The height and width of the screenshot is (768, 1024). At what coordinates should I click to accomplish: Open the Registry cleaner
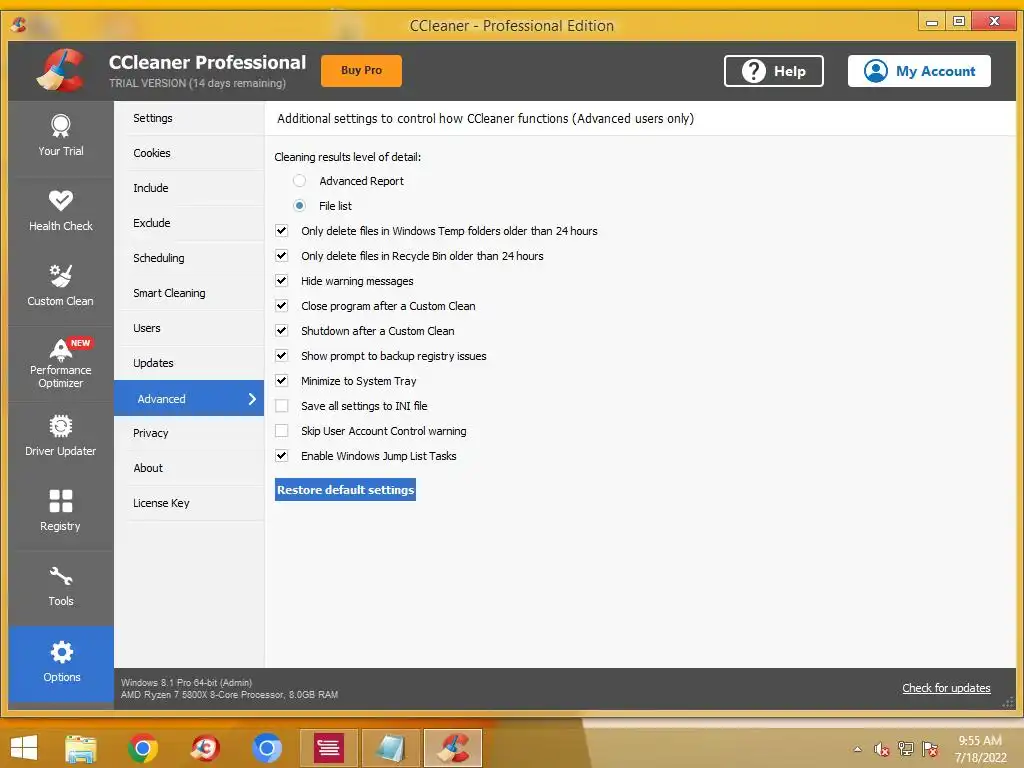[x=61, y=513]
